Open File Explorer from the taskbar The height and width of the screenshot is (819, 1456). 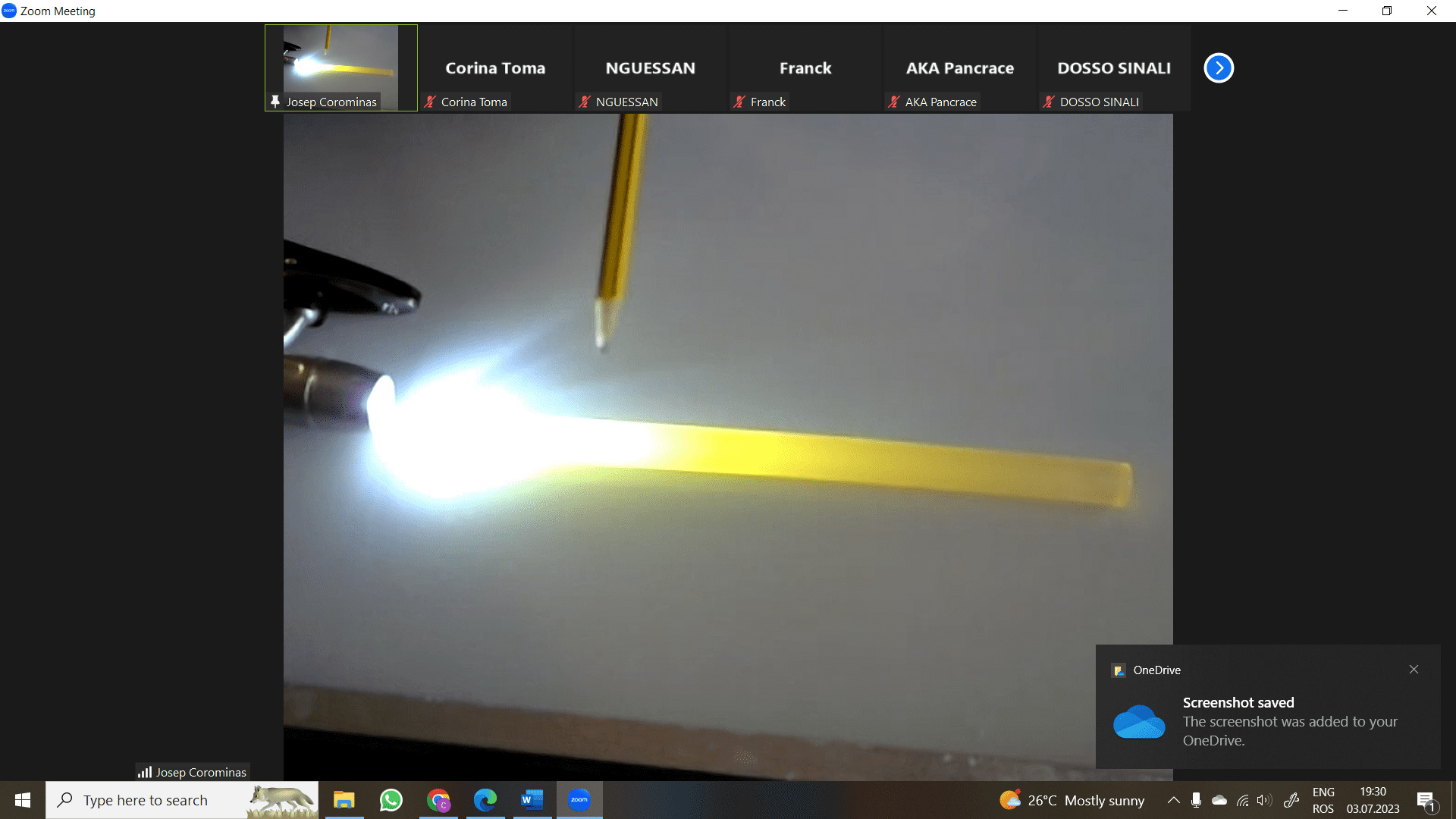point(344,800)
